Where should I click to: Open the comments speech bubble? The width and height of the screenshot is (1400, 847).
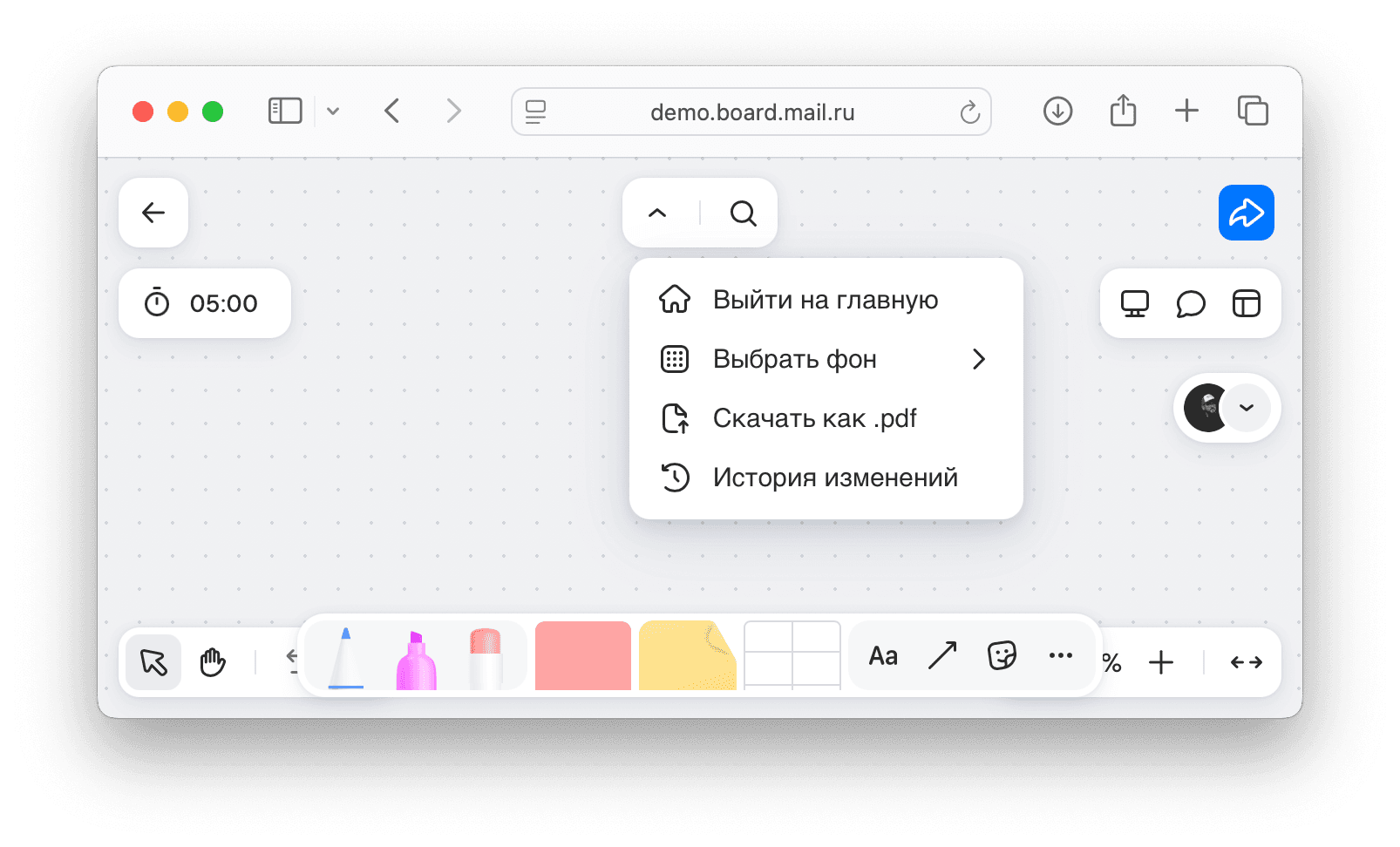pos(1190,304)
